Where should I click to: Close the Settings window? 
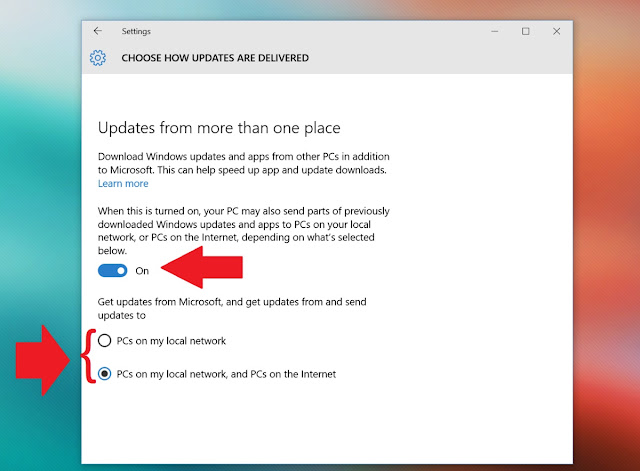(556, 31)
